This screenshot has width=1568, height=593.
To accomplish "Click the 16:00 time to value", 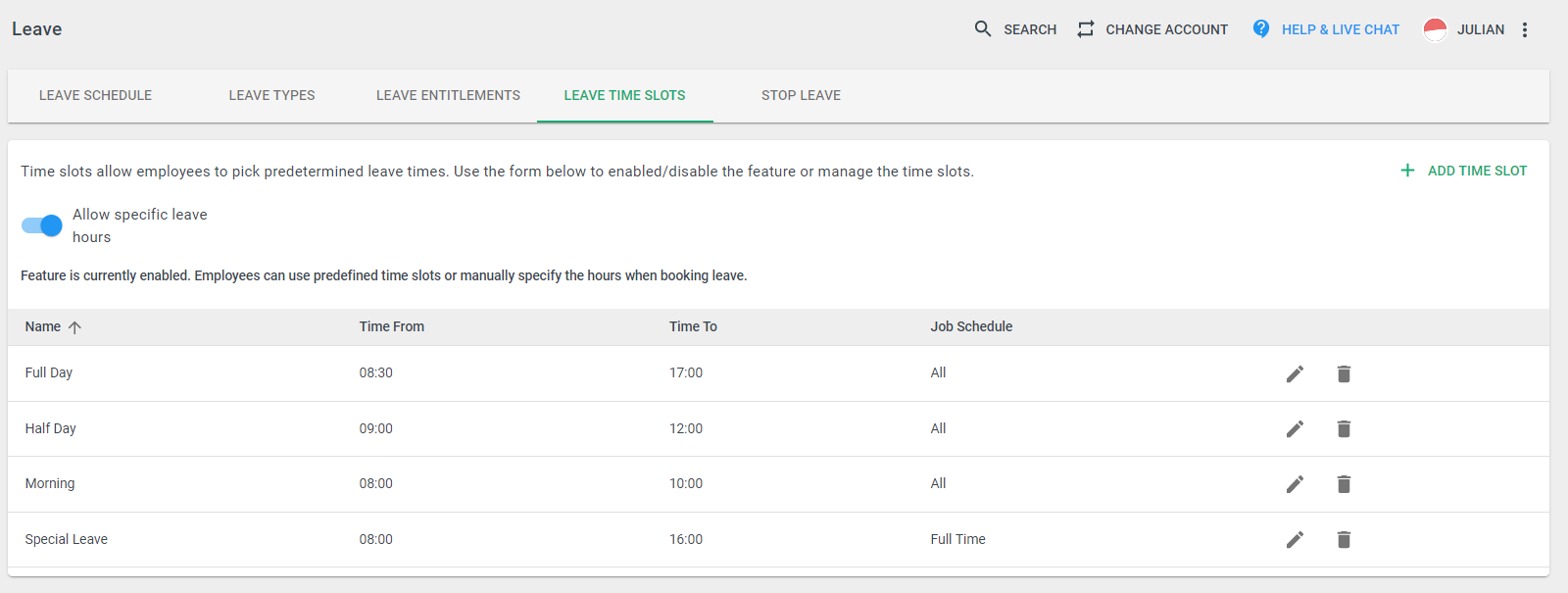I will pyautogui.click(x=686, y=539).
